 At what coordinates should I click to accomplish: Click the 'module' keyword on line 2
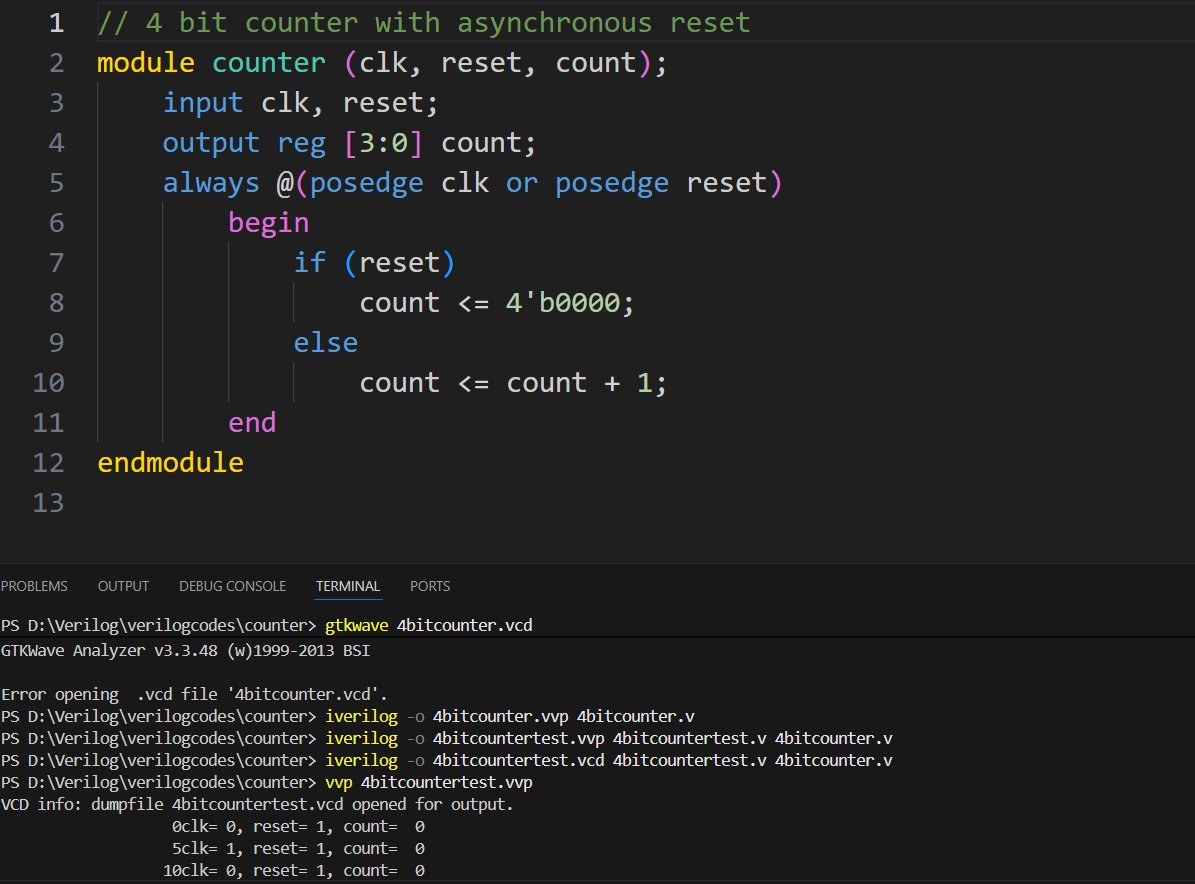146,62
